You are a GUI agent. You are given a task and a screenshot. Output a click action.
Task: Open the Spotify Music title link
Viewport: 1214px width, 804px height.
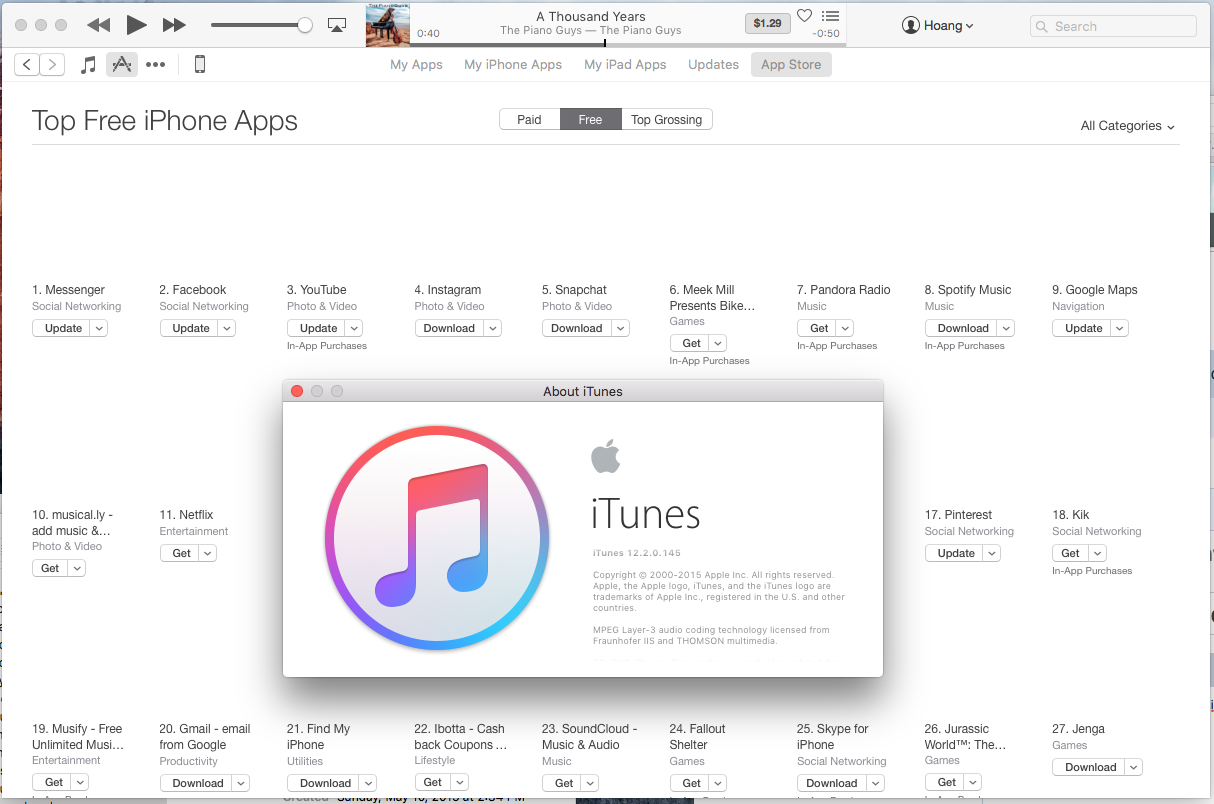[x=968, y=290]
